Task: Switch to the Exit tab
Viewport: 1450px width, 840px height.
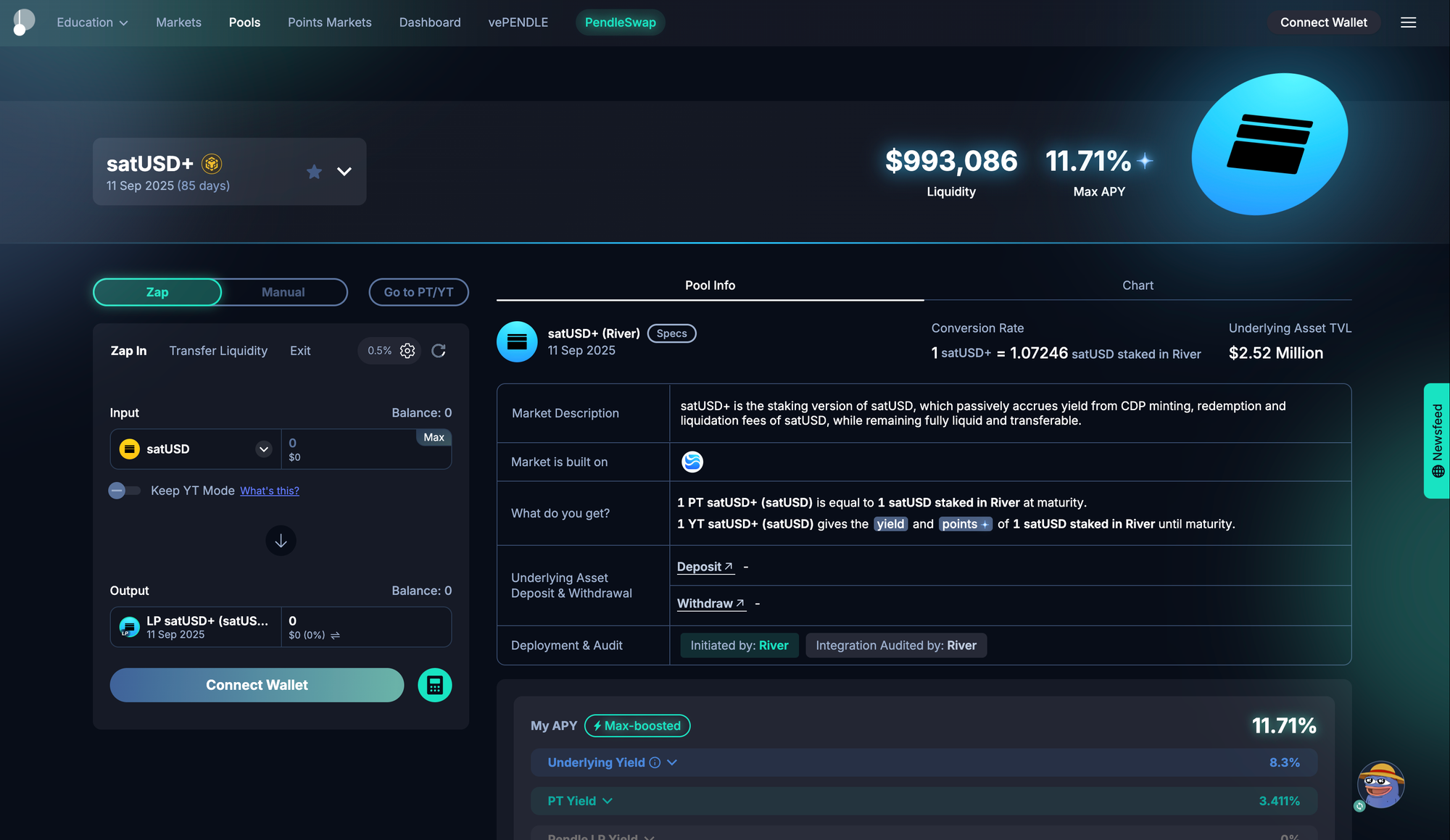Action: [300, 351]
